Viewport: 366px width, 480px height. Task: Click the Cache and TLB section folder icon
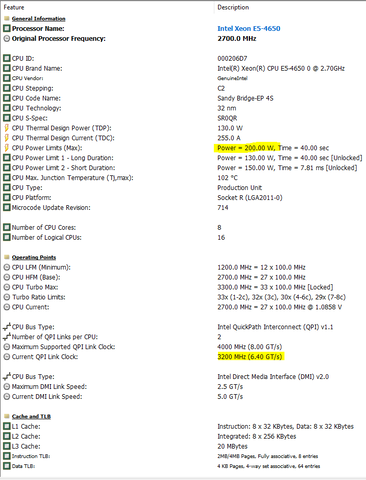[x=7, y=416]
